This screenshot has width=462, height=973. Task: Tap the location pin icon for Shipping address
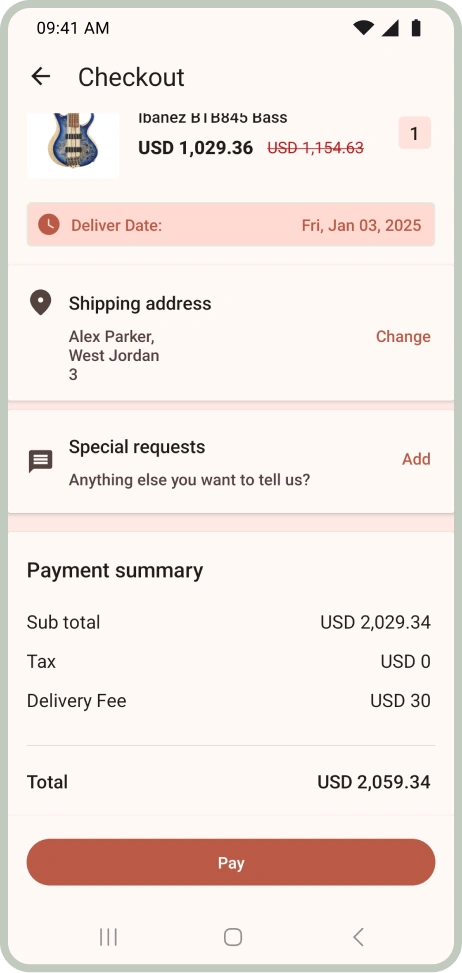pos(40,303)
